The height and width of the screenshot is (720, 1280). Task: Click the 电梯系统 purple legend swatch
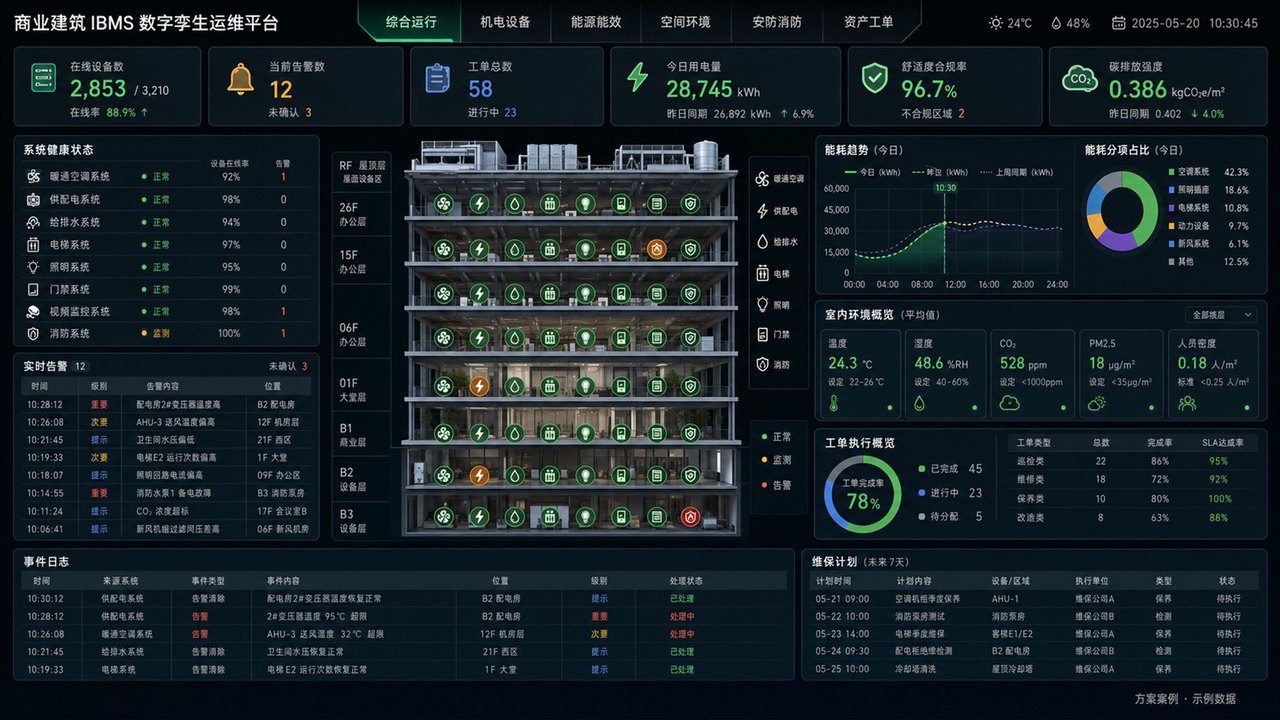pos(1173,208)
